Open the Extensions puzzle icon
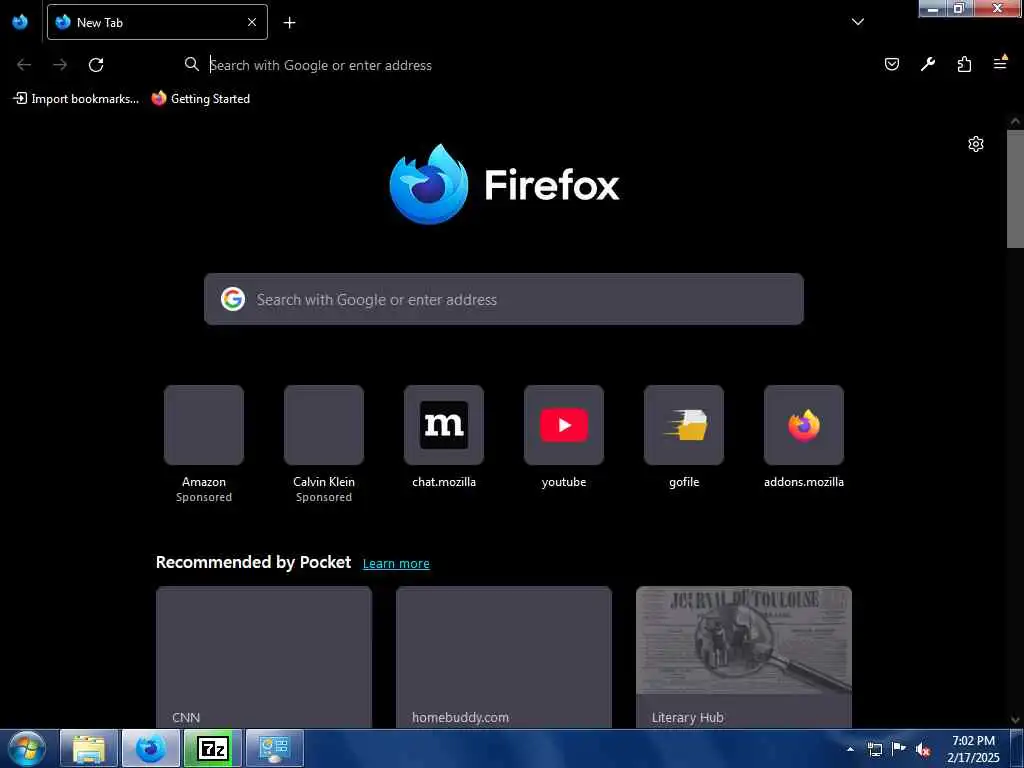Screen dimensions: 1024x768 (964, 64)
